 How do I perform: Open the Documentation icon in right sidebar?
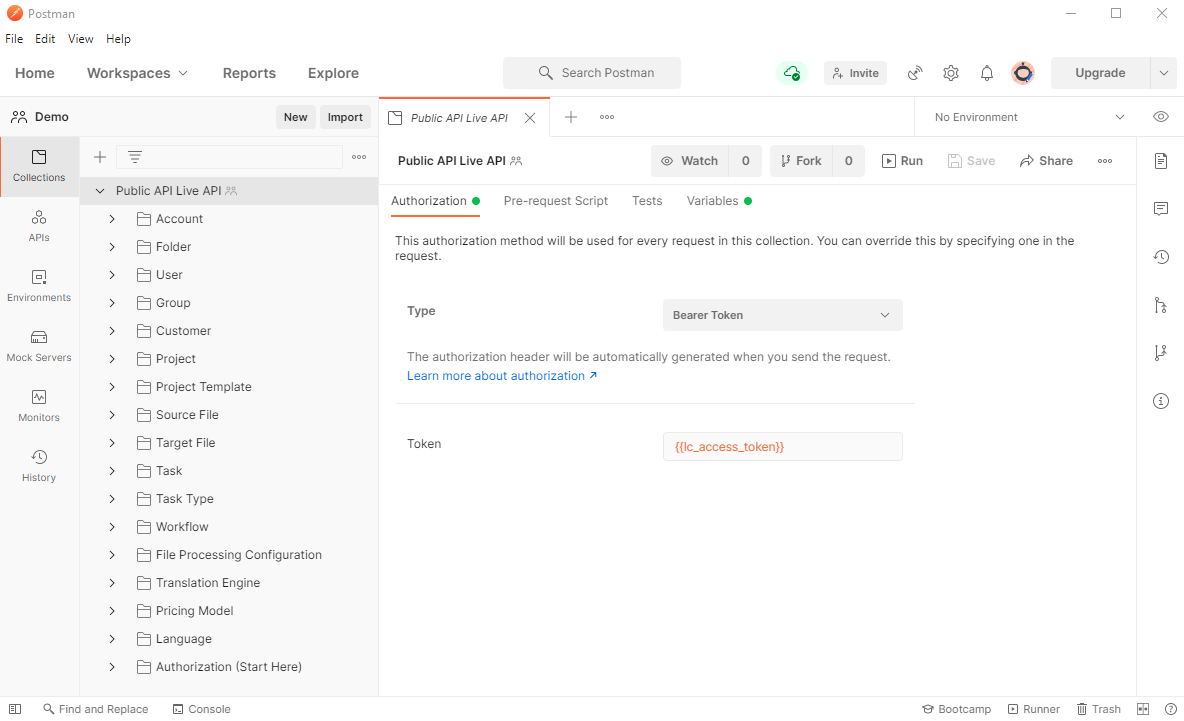click(x=1161, y=161)
